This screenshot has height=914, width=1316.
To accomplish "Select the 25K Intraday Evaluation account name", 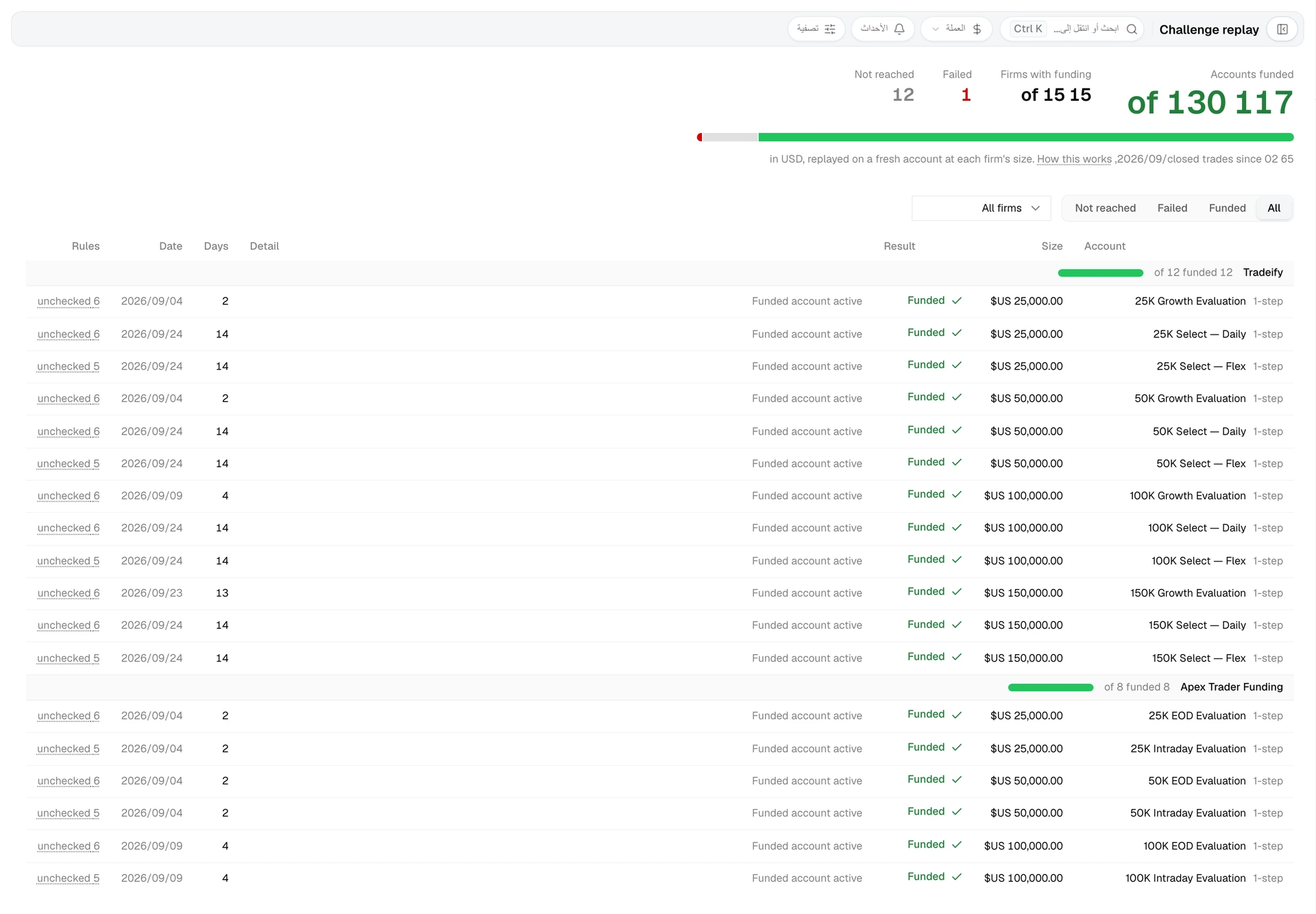I will click(x=1188, y=749).
